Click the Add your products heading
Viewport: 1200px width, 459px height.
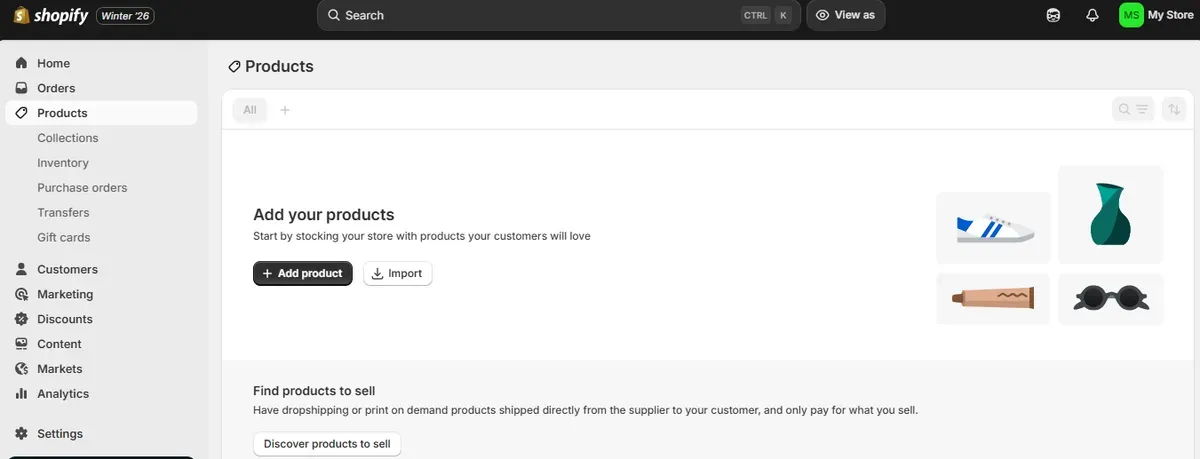click(324, 214)
